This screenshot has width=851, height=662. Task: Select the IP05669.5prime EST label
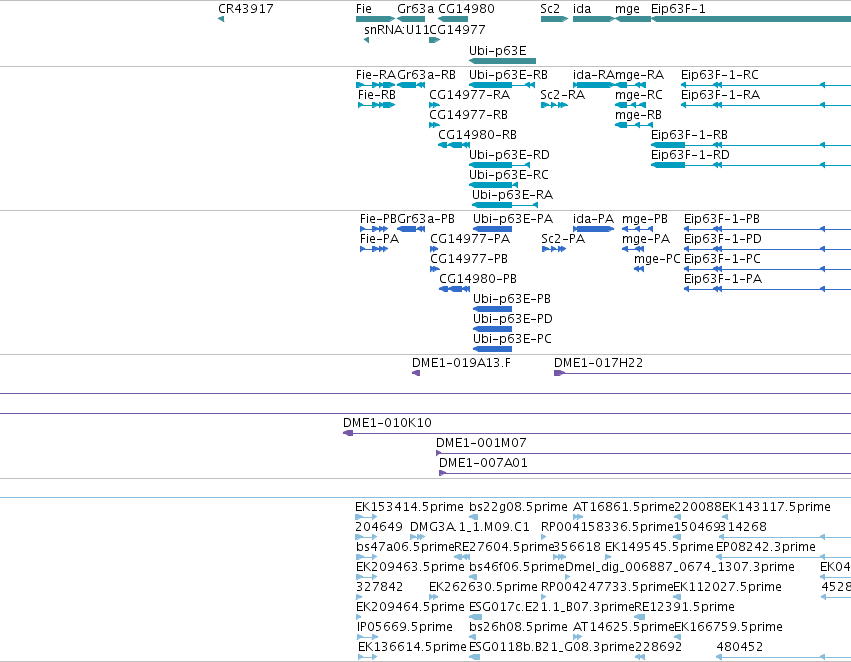404,627
